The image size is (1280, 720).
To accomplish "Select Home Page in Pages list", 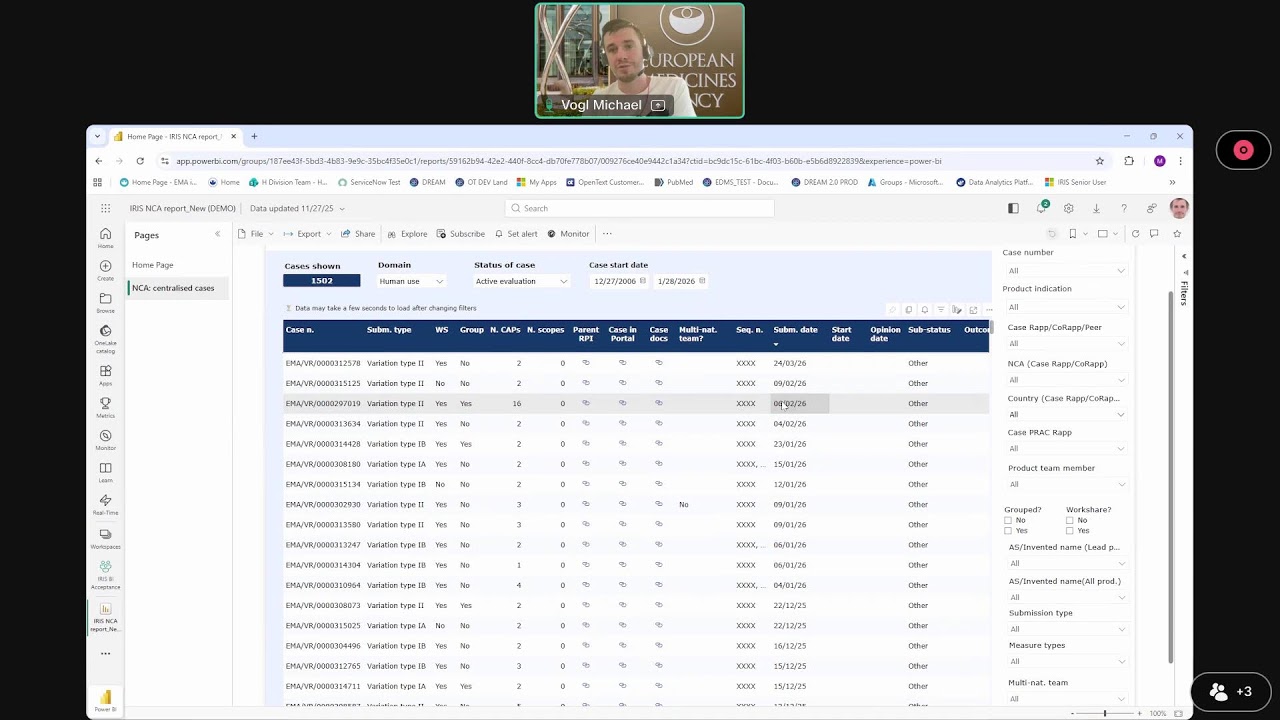I will [153, 265].
